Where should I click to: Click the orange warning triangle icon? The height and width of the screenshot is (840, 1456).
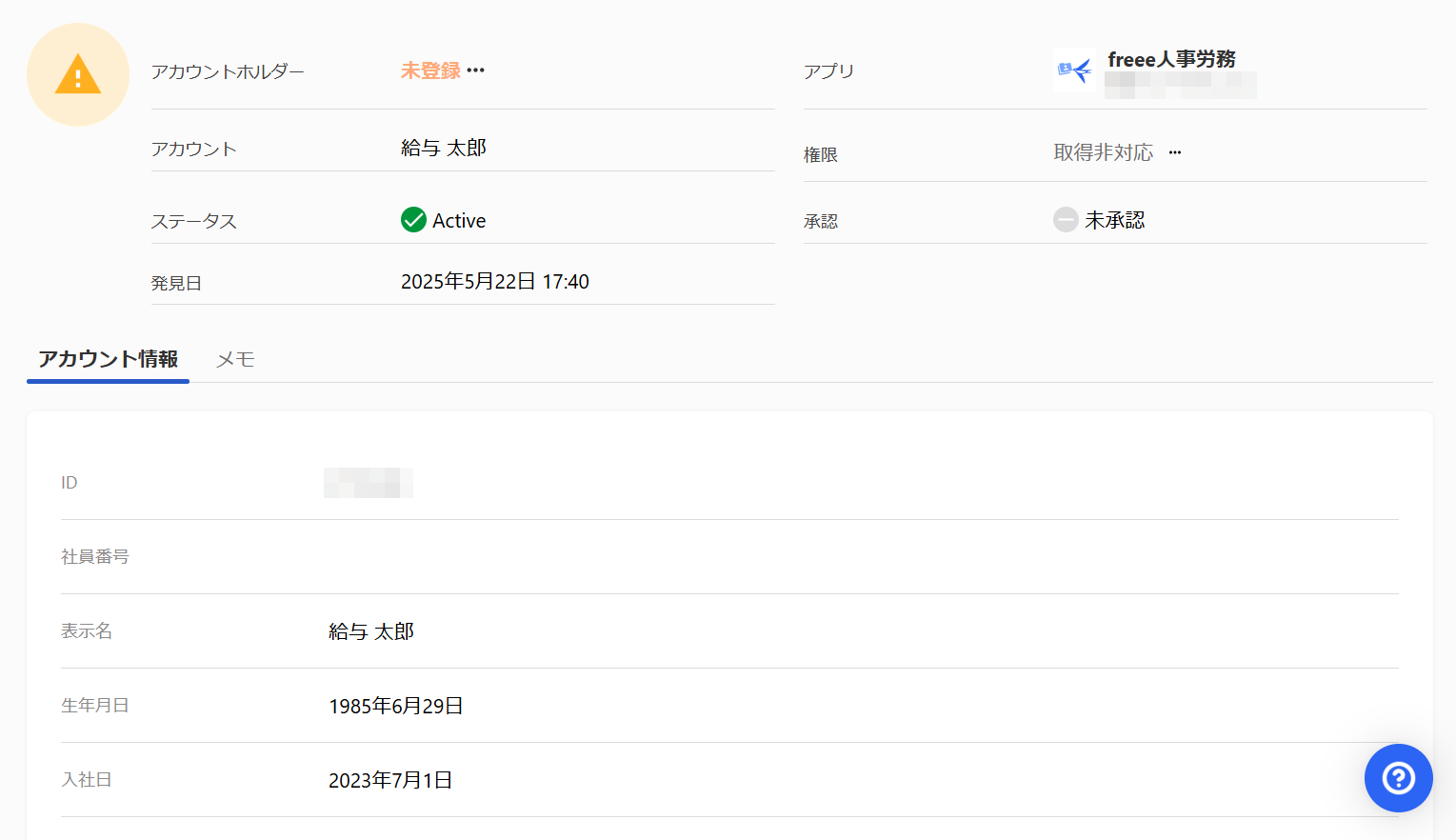tap(78, 74)
